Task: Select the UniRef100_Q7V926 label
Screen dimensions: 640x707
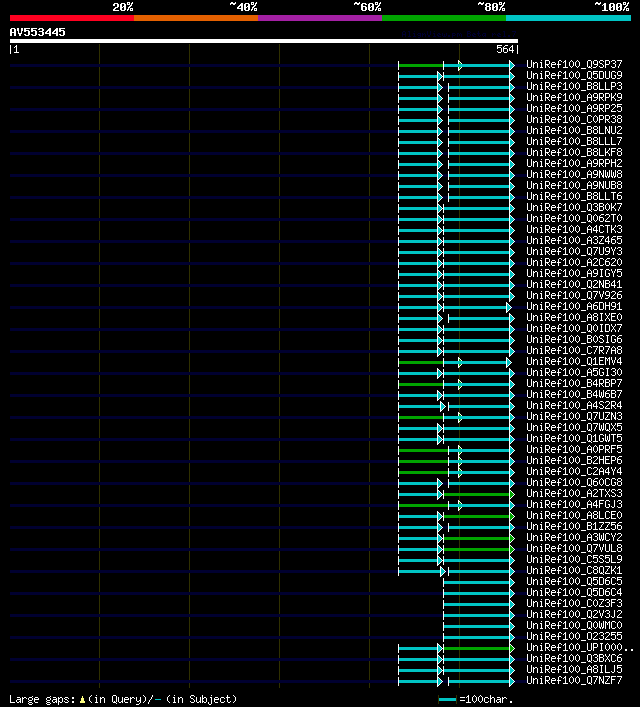Action: click(574, 295)
